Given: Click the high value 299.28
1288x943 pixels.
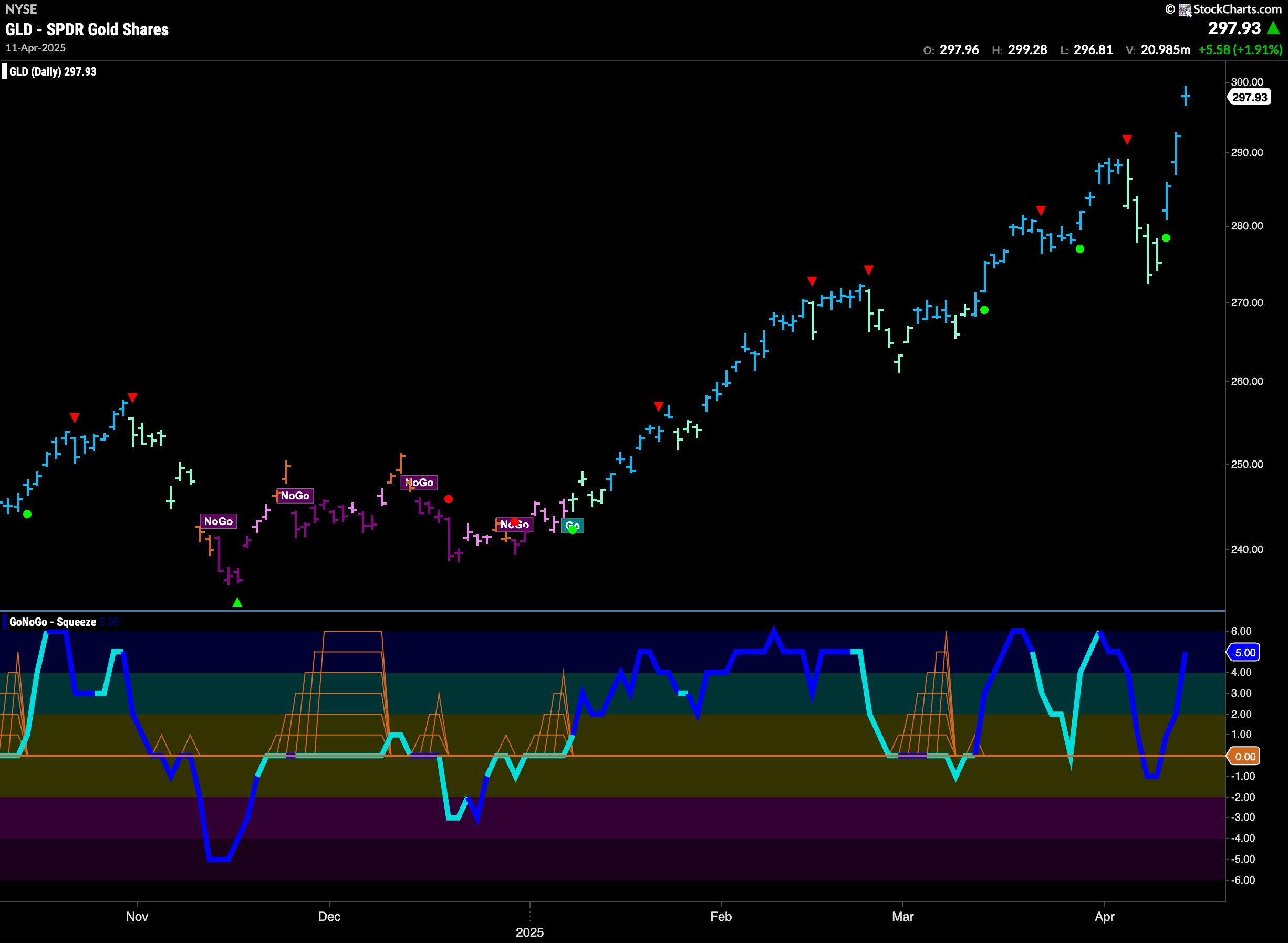Looking at the screenshot, I should (x=1027, y=50).
